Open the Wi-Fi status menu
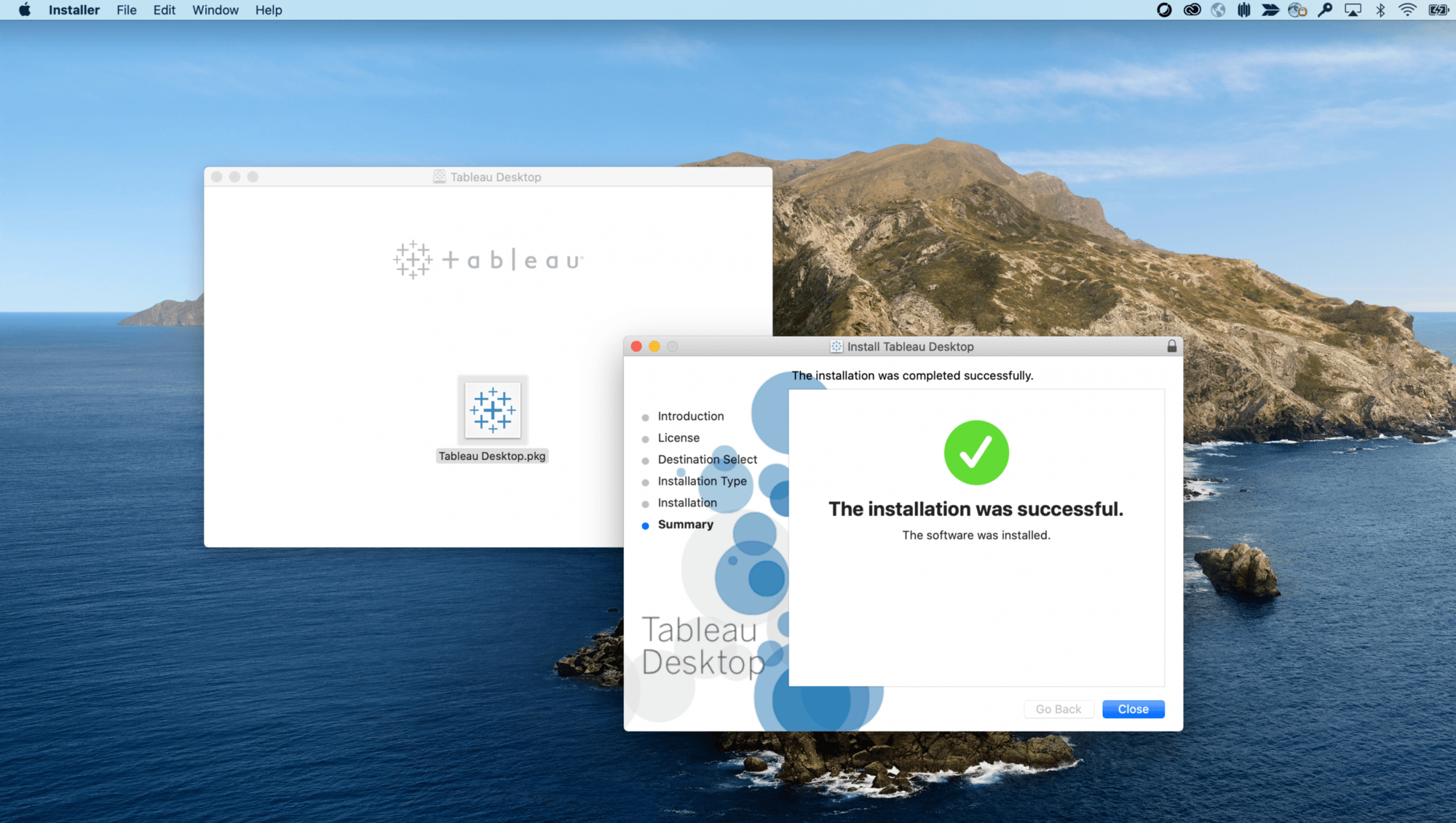 [1407, 9]
